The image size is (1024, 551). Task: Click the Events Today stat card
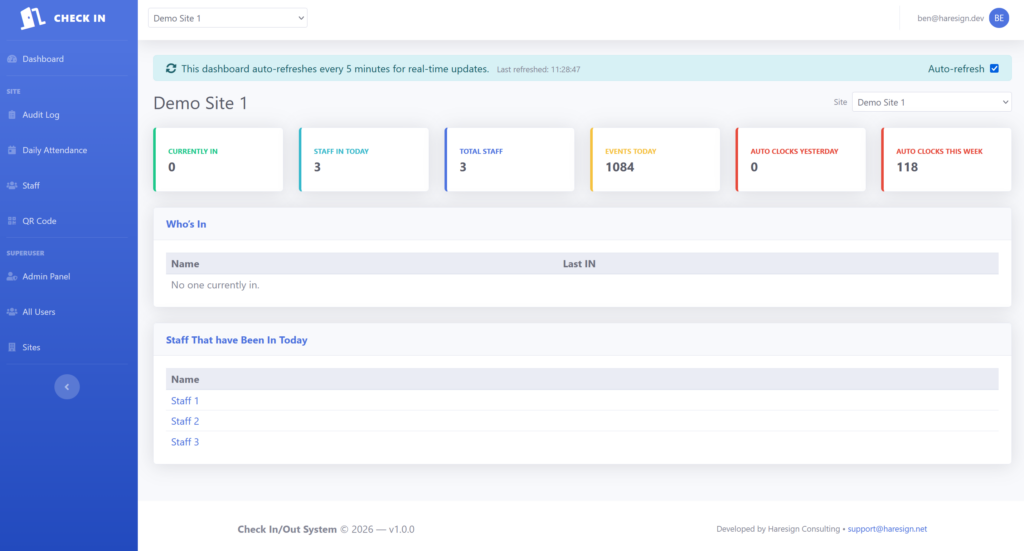tap(655, 159)
